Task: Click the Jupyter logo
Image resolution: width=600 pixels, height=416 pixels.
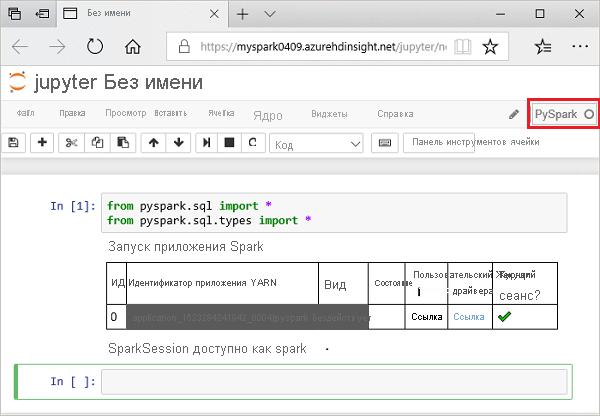Action: tap(18, 82)
